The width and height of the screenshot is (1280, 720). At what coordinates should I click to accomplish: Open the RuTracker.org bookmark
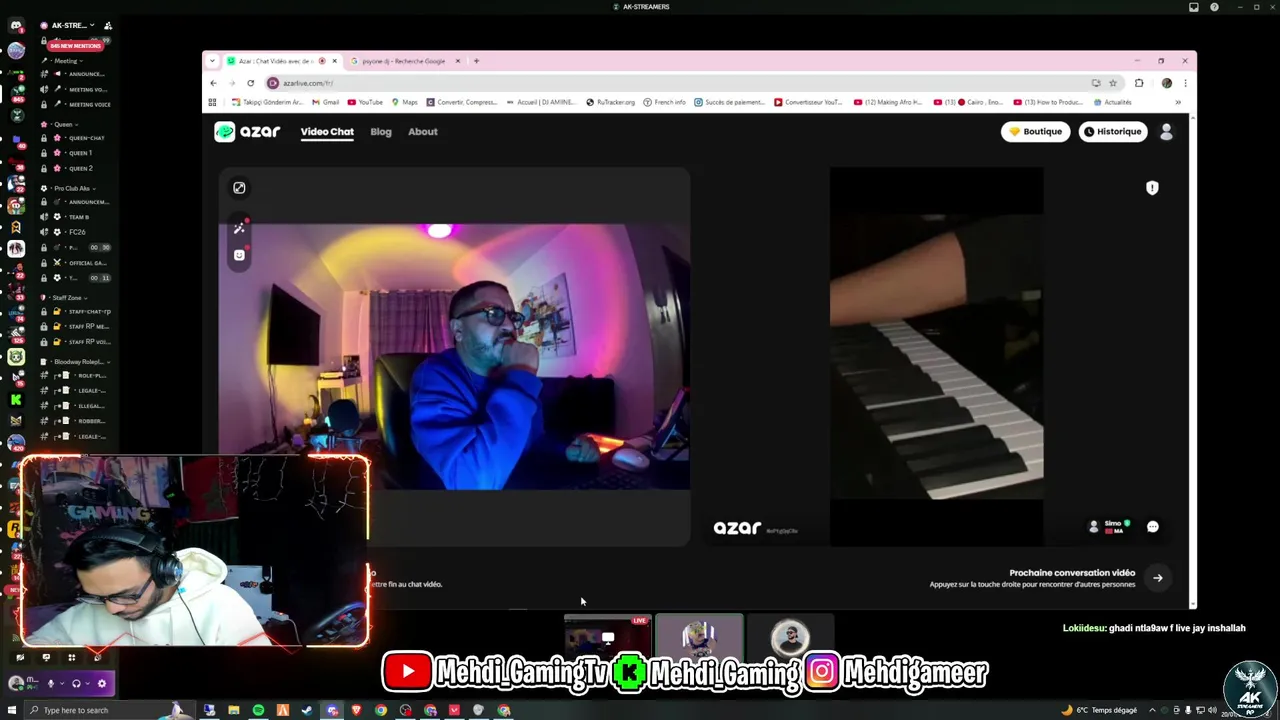tap(610, 102)
